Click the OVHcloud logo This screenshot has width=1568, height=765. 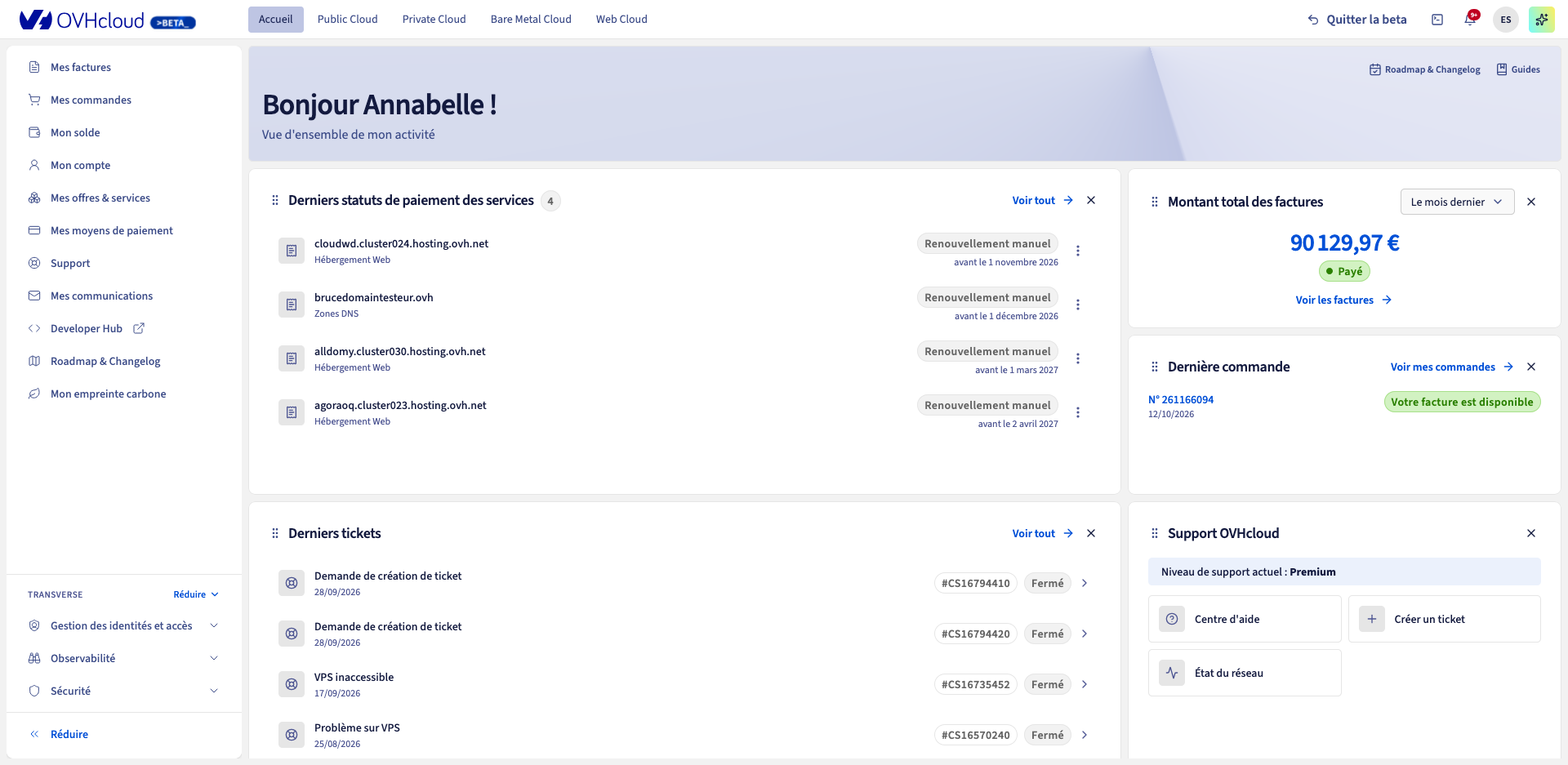82,20
